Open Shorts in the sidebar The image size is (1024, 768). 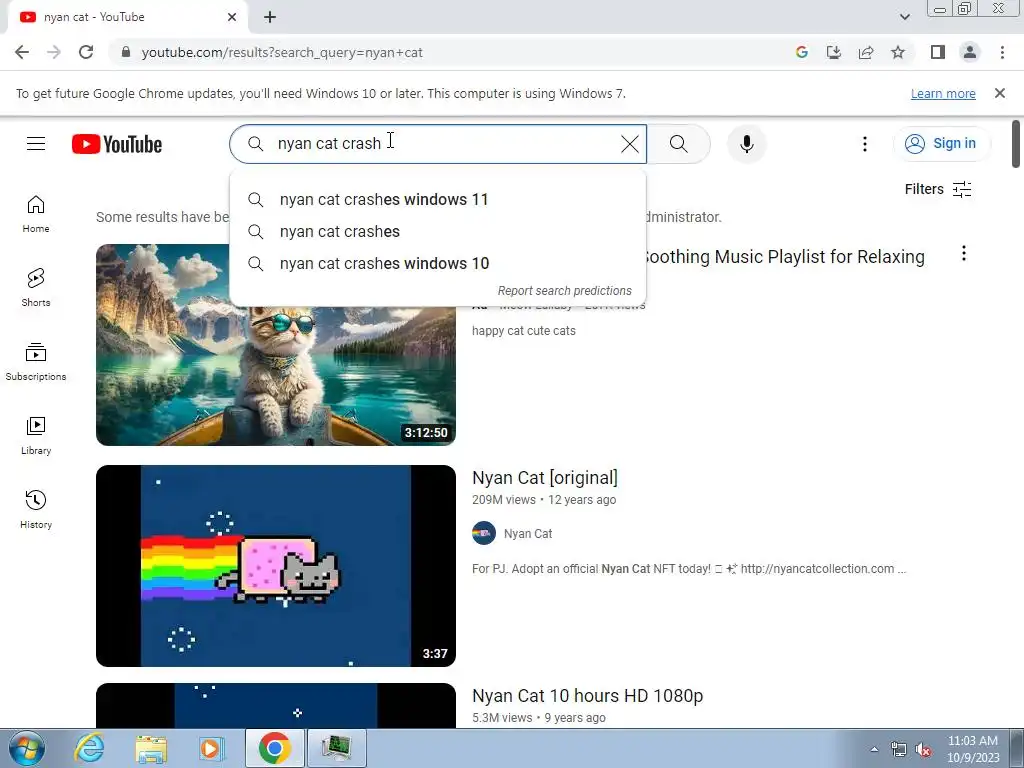click(36, 288)
